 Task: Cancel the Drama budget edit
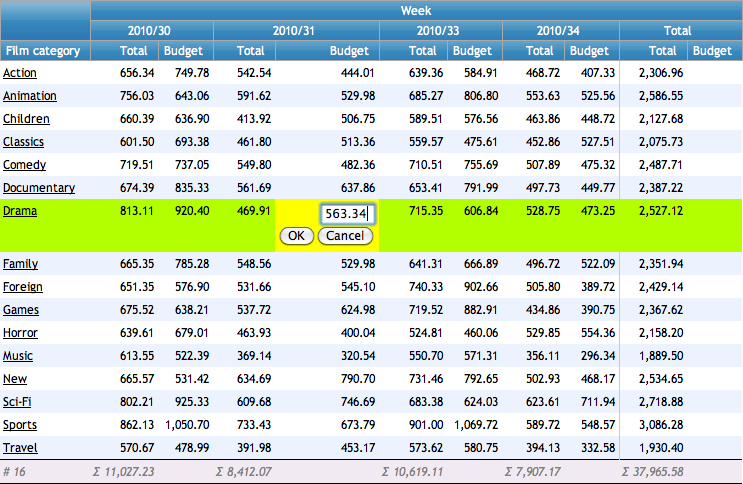(x=345, y=236)
